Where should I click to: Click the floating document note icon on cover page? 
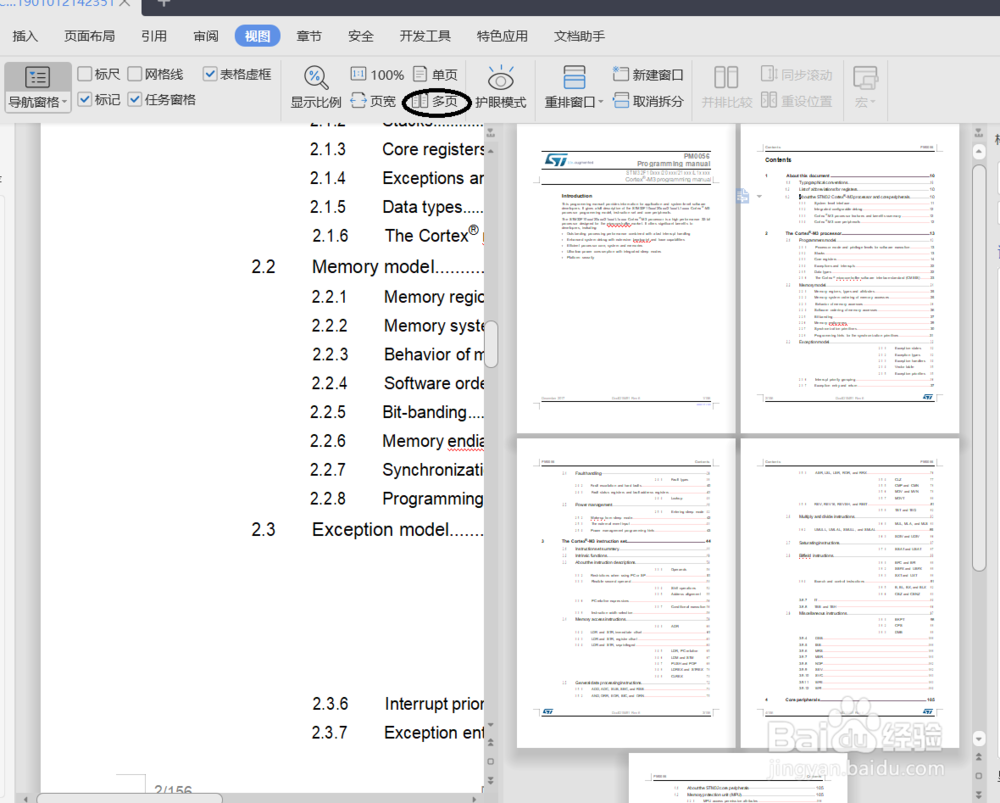point(742,196)
